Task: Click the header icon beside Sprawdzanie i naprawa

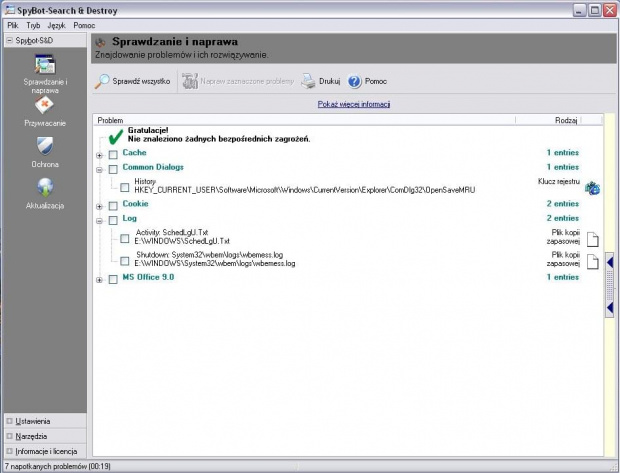Action: pos(101,42)
